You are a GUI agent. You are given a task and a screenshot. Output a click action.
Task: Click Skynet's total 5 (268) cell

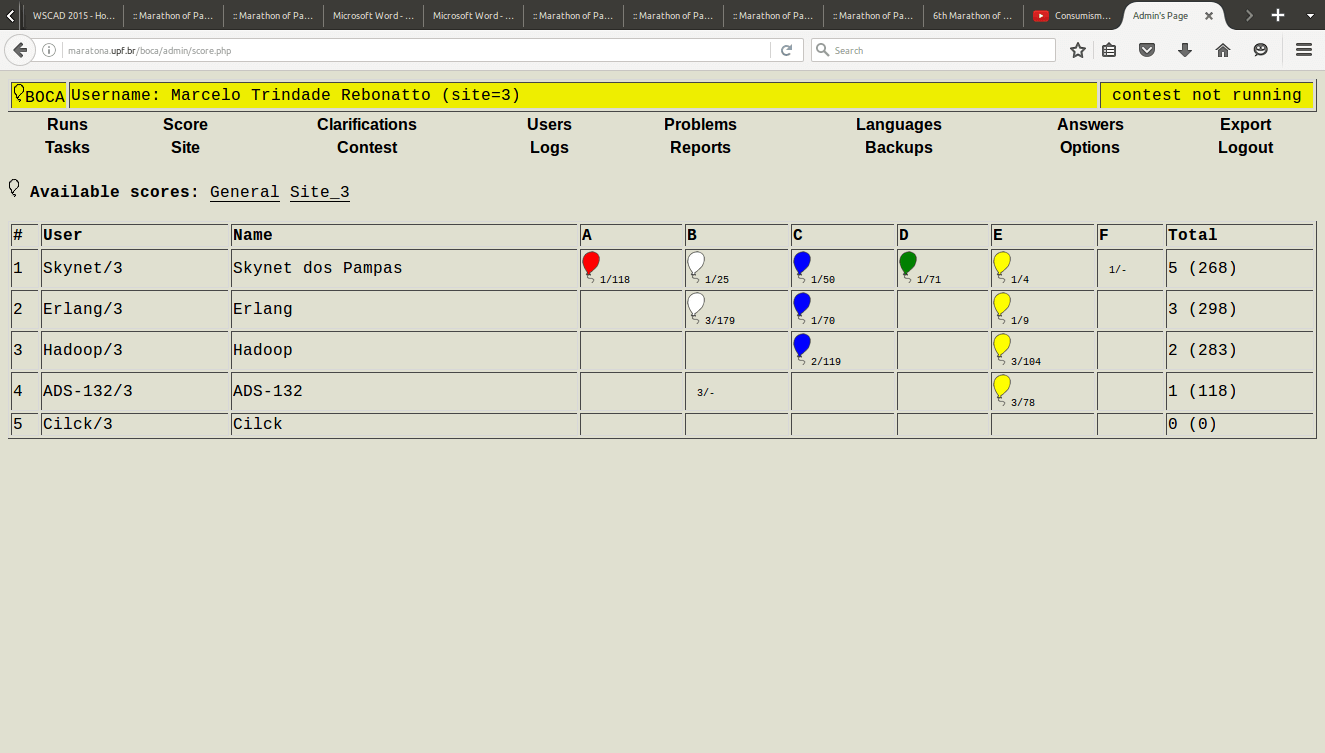click(1240, 269)
